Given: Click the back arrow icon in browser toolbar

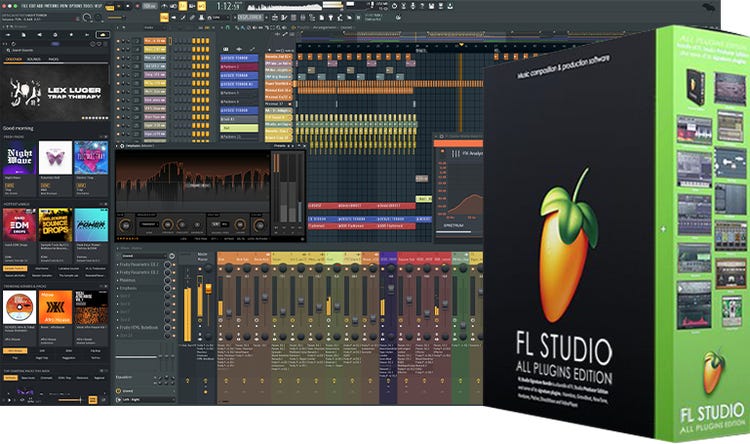Looking at the screenshot, I should click(8, 34).
